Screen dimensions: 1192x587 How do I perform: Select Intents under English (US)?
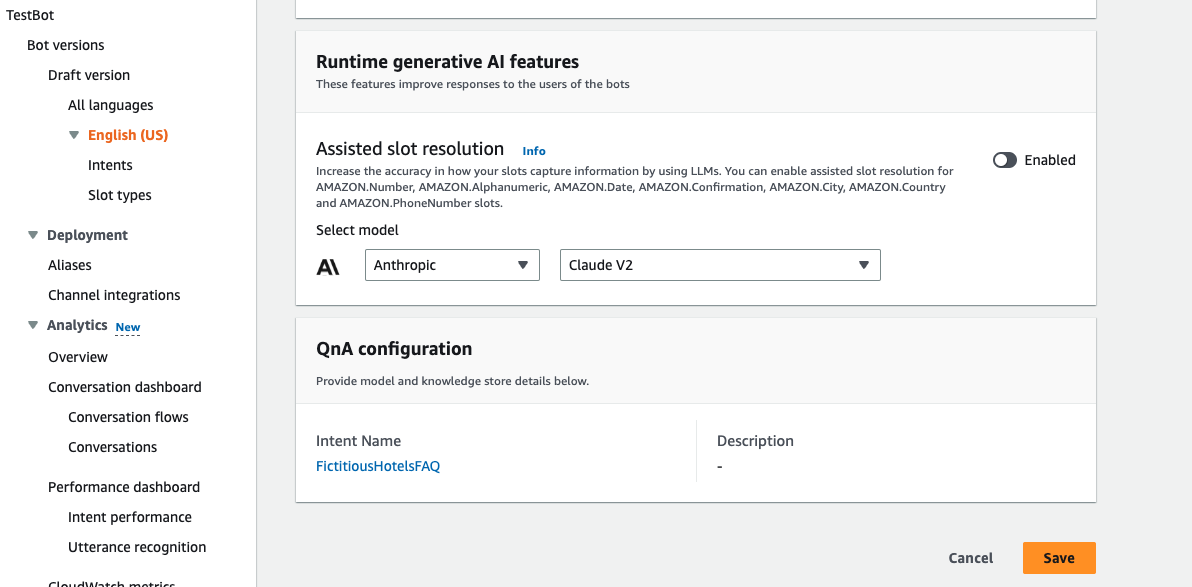pos(110,164)
